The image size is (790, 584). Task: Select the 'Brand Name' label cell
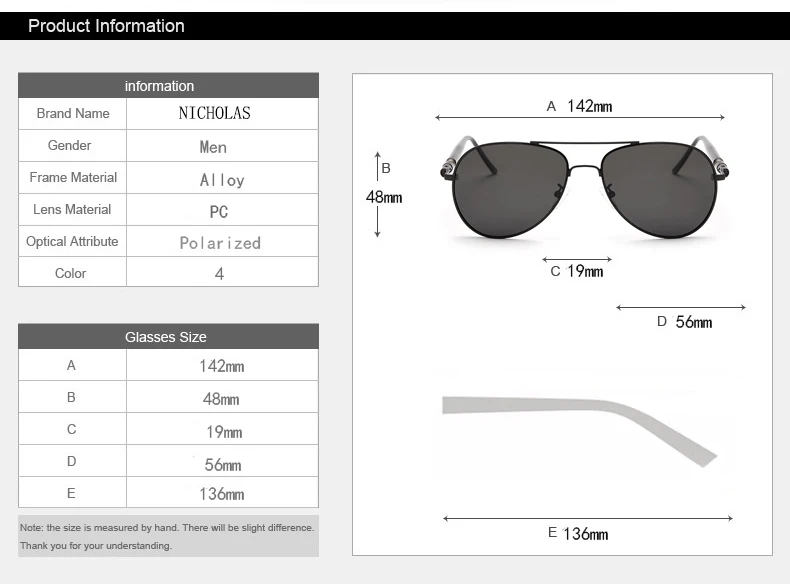[x=73, y=113]
